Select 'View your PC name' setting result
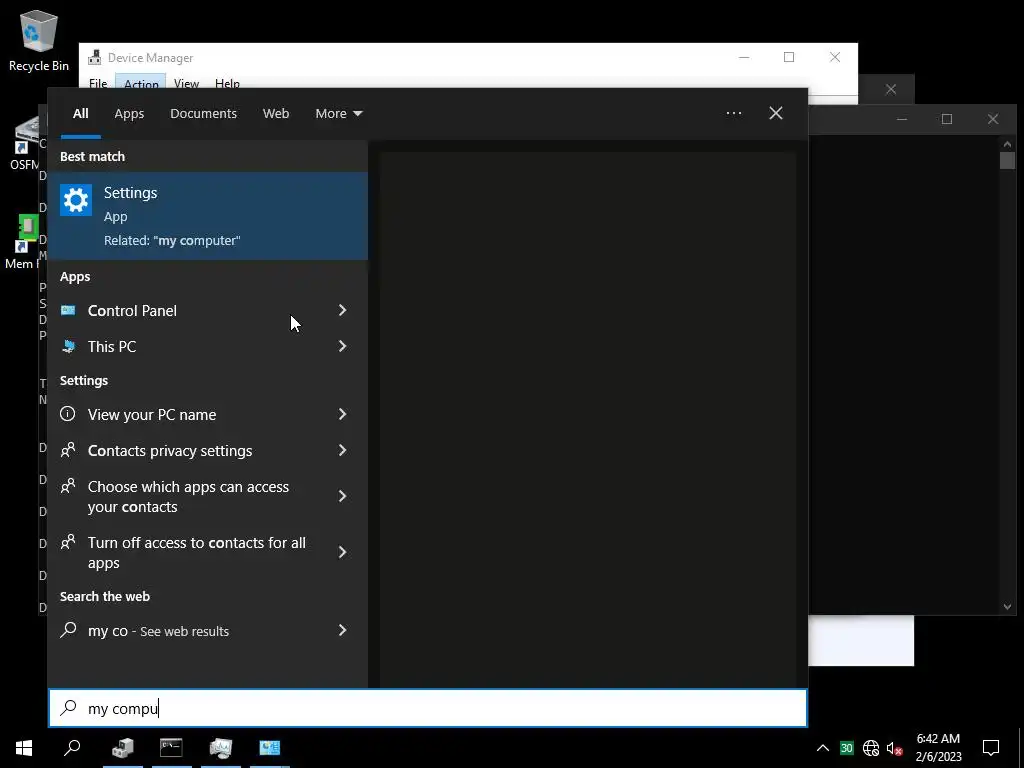Screen dimensions: 1024x768 pyautogui.click(x=208, y=414)
